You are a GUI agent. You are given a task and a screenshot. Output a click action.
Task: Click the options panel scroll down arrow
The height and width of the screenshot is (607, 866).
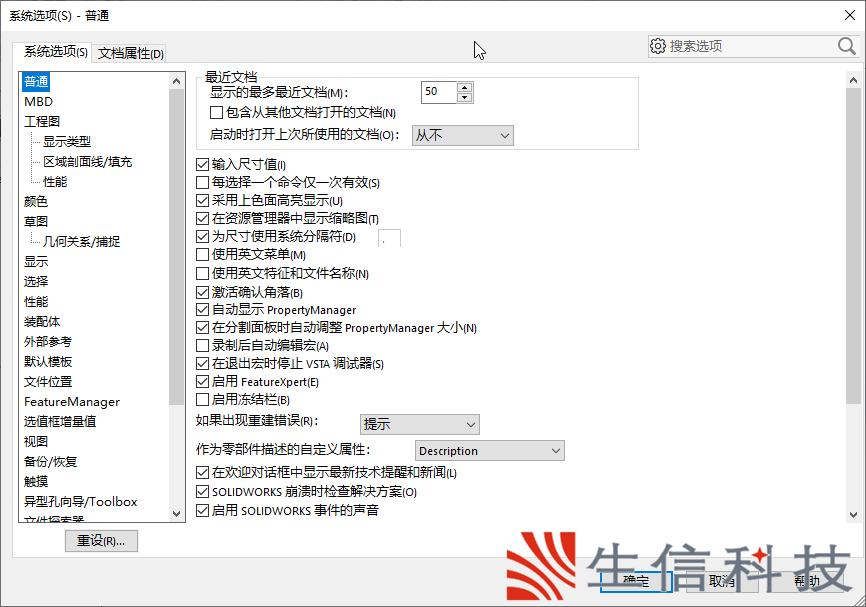coord(853,514)
